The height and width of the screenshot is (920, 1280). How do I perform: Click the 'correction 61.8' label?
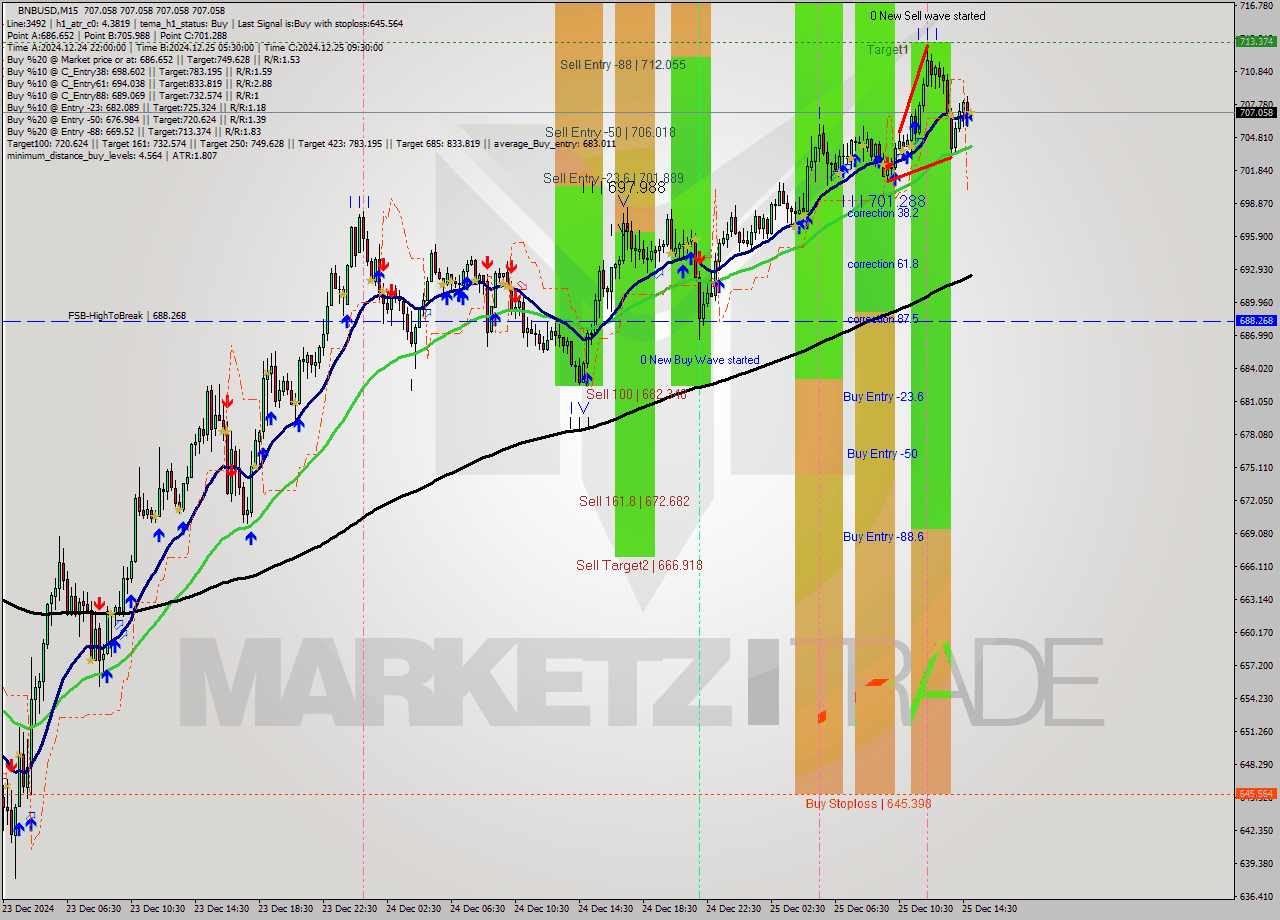[882, 264]
